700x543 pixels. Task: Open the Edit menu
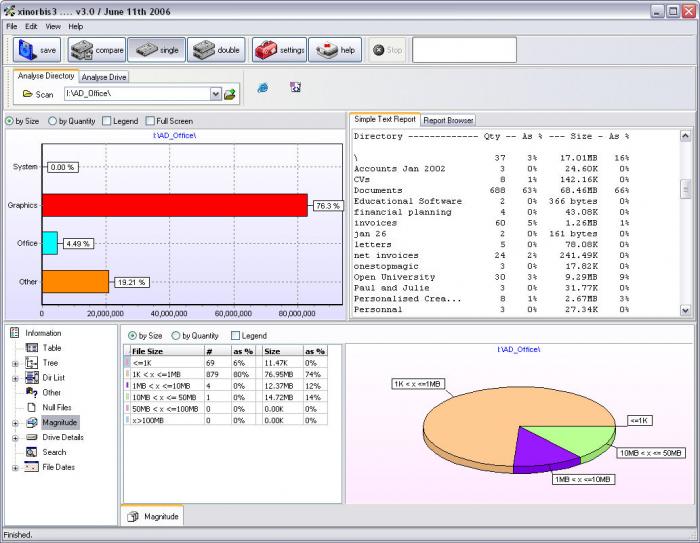pyautogui.click(x=31, y=26)
